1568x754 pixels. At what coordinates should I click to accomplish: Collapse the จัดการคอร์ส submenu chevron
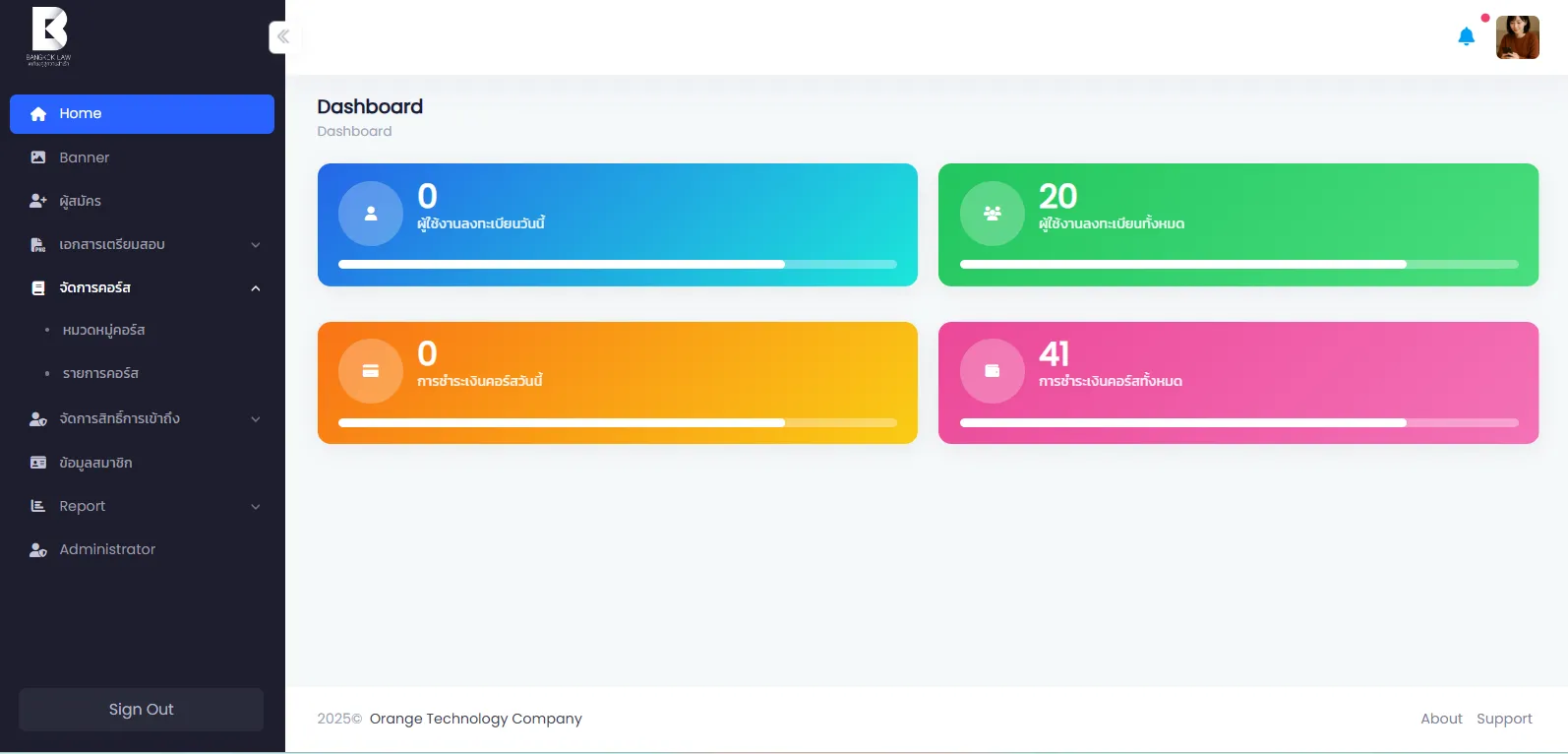pyautogui.click(x=256, y=288)
